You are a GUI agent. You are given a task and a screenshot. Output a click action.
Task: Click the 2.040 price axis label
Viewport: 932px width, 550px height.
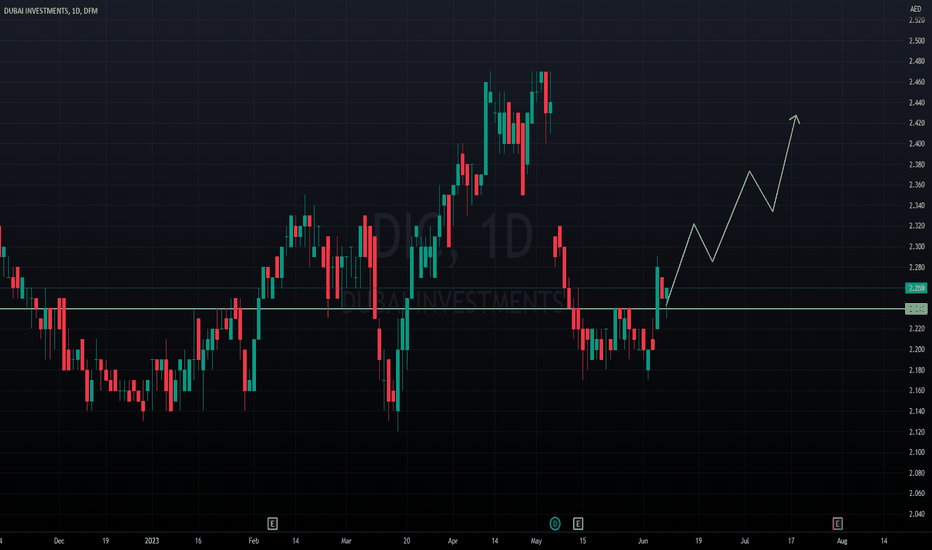tap(917, 514)
